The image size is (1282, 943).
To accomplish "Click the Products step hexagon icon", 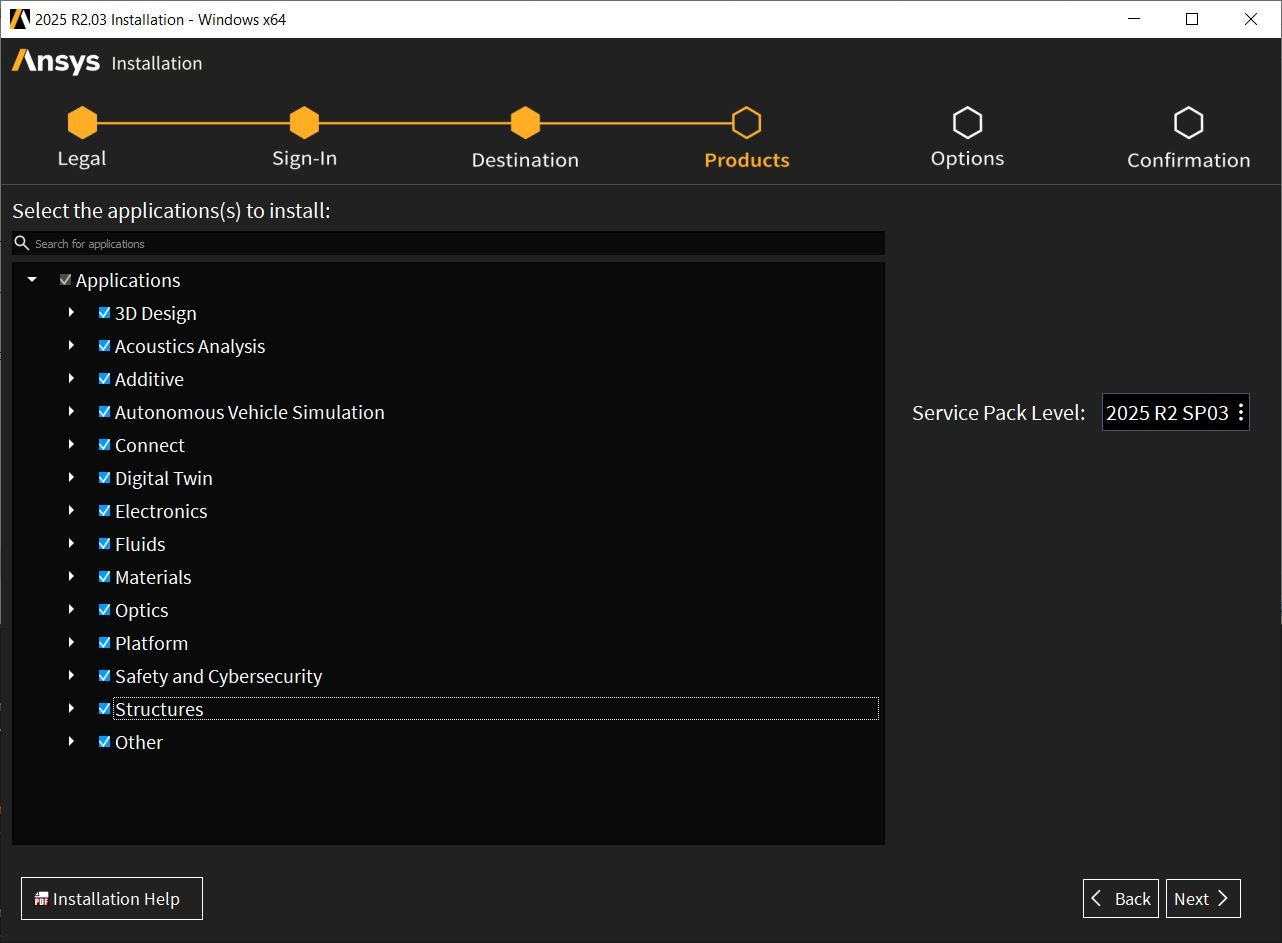I will coord(746,123).
